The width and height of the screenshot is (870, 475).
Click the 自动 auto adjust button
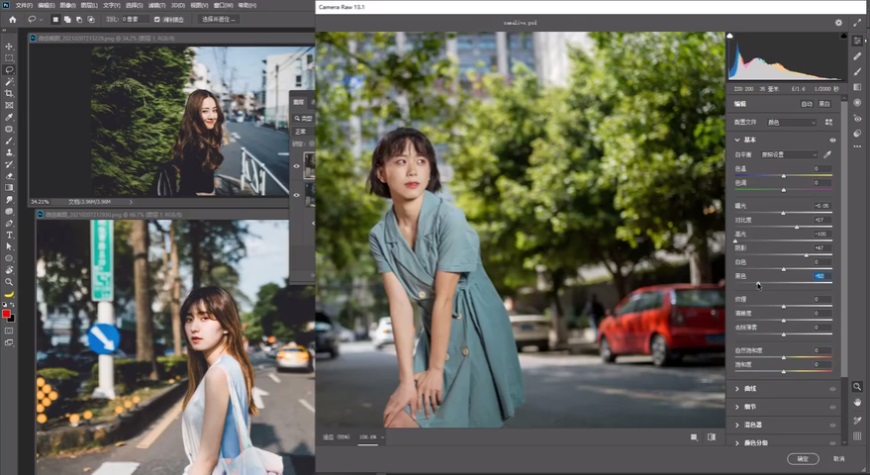coord(806,103)
